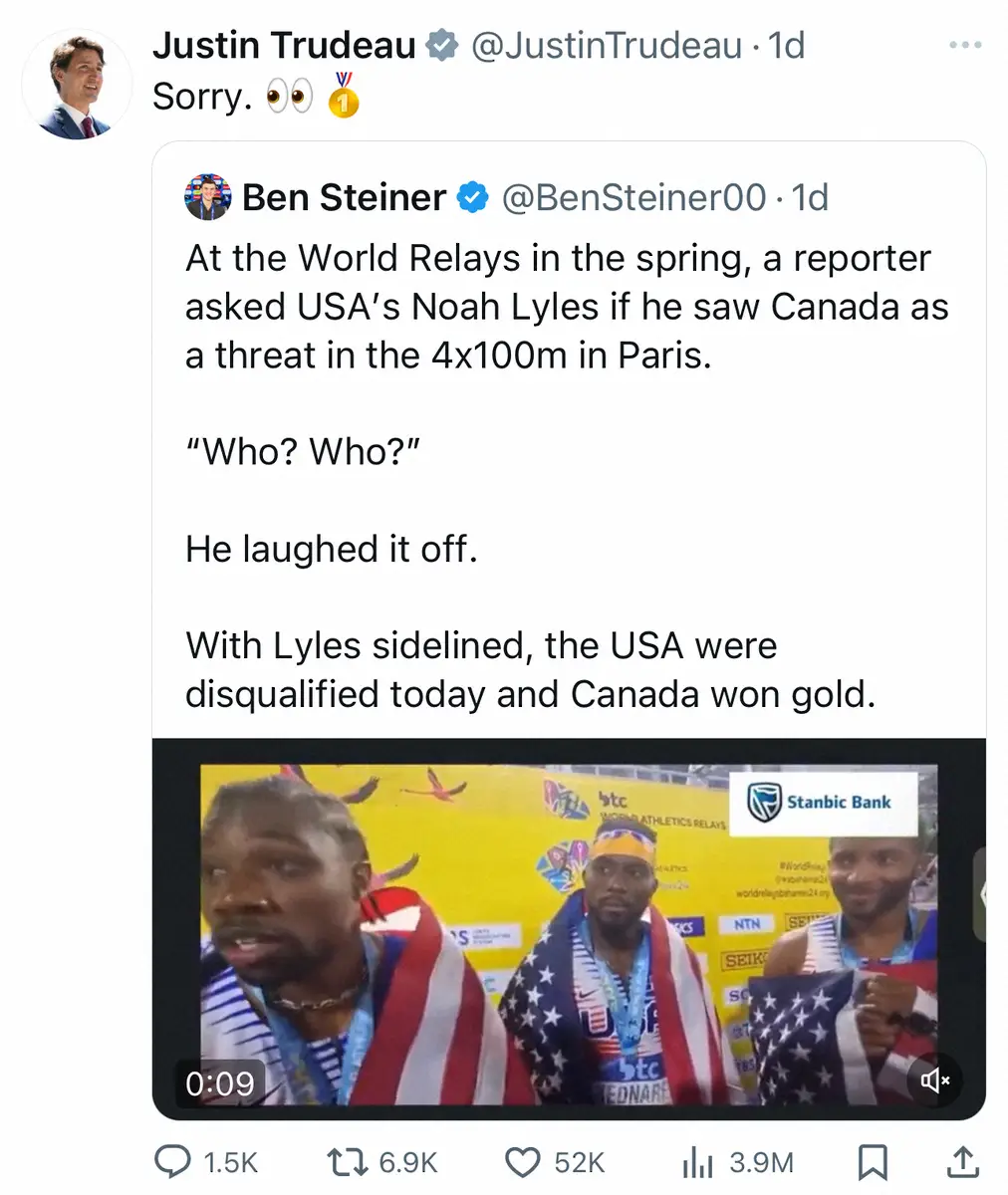The width and height of the screenshot is (1008, 1195).
Task: Open the Justin Trudeau display name
Action: point(284,46)
